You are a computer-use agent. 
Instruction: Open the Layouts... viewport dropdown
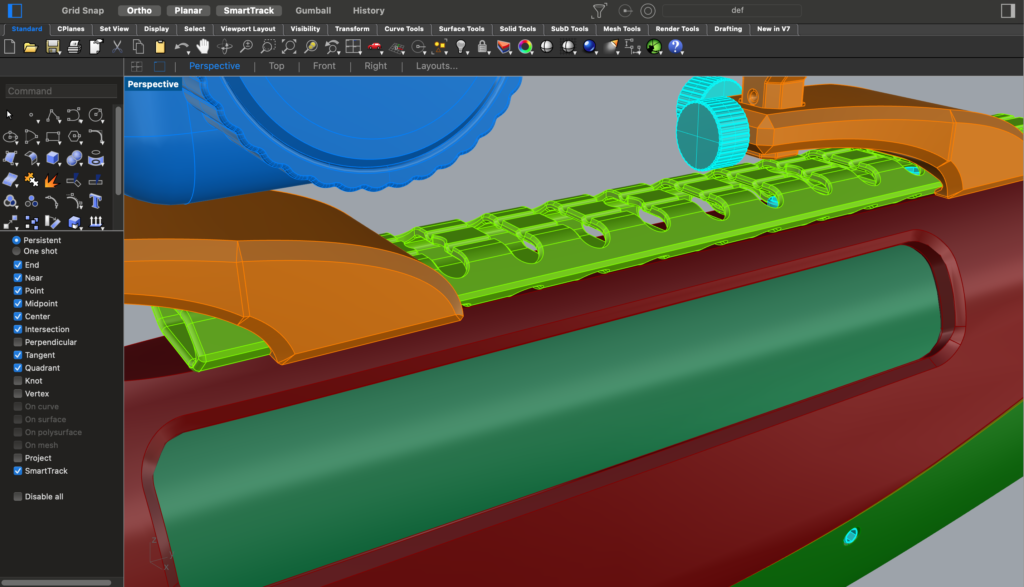[436, 66]
